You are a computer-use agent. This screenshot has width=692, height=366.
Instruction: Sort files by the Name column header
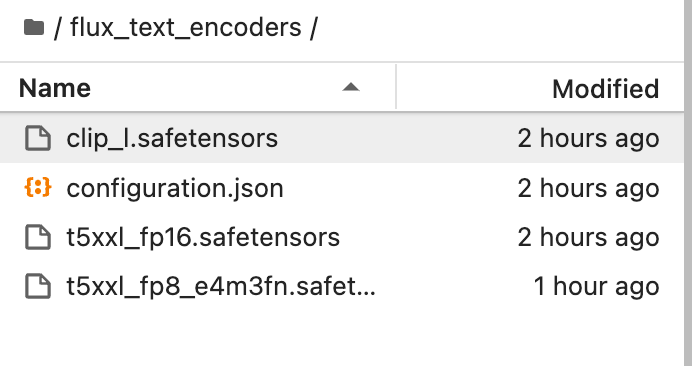55,88
